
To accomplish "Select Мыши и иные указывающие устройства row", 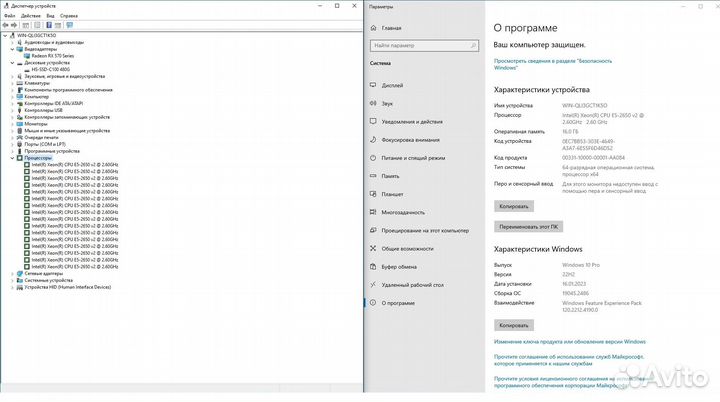I will click(x=67, y=131).
